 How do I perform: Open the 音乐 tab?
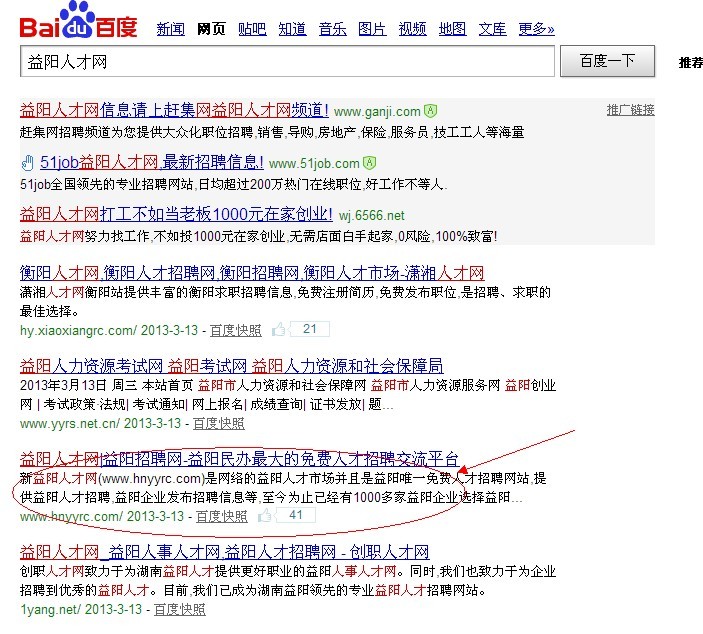pyautogui.click(x=332, y=29)
